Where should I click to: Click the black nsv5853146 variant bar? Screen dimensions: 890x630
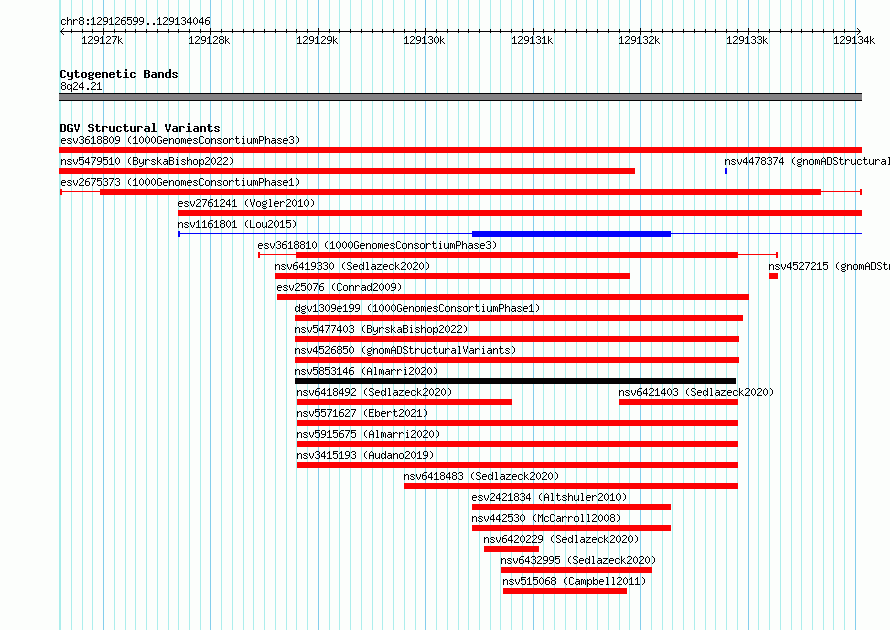point(515,381)
